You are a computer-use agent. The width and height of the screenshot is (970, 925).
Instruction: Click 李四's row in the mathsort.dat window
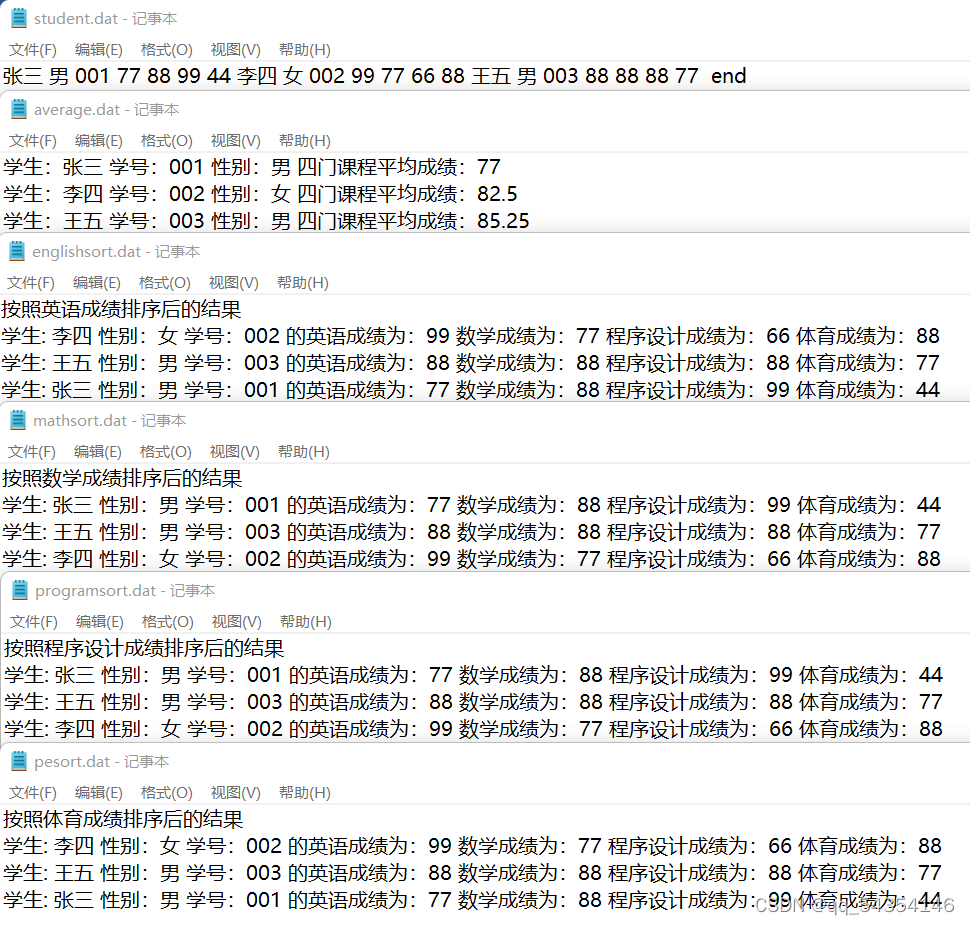coord(471,559)
